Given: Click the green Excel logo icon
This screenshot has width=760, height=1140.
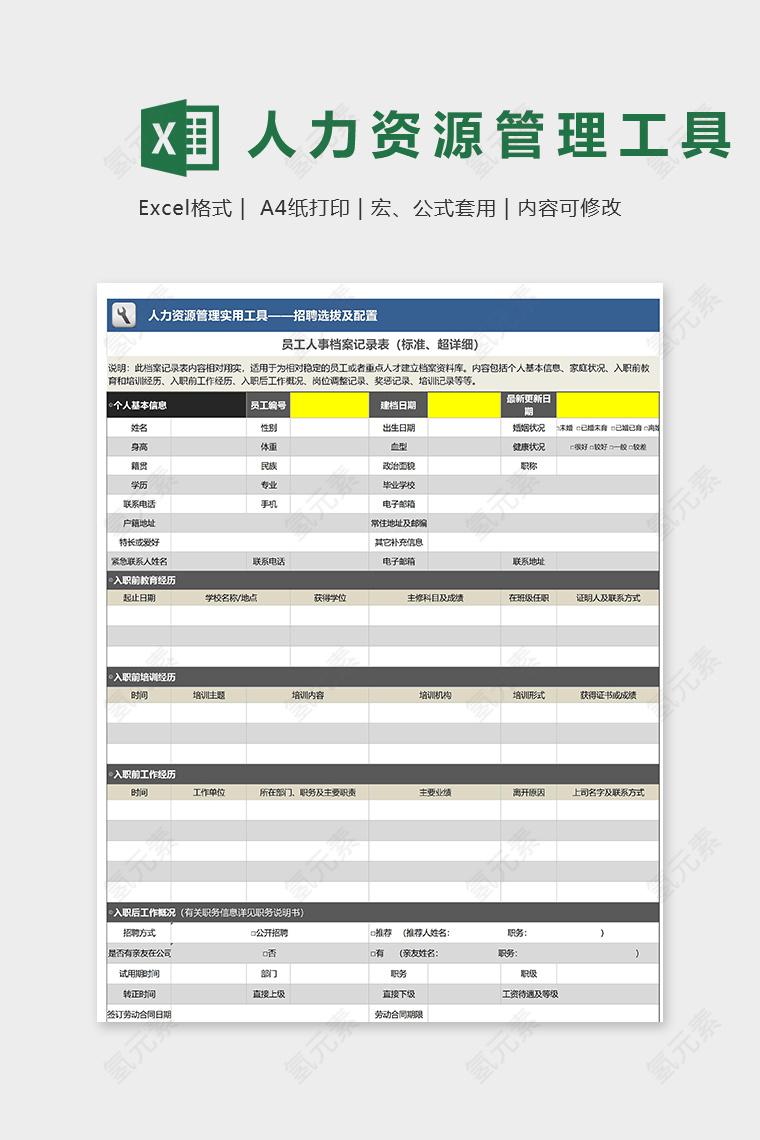Looking at the screenshot, I should (x=179, y=137).
